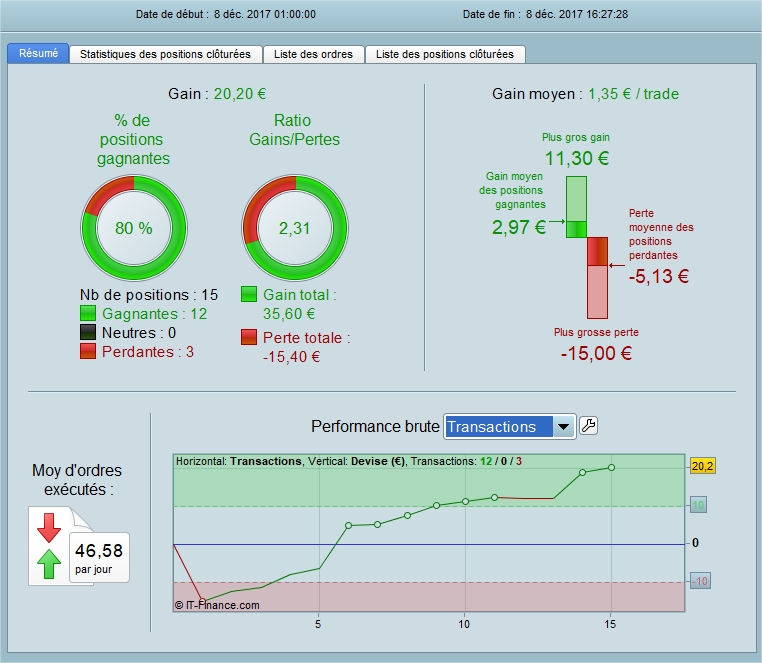Open Liste des positions clôturées tab
762x663 pixels.
[445, 54]
